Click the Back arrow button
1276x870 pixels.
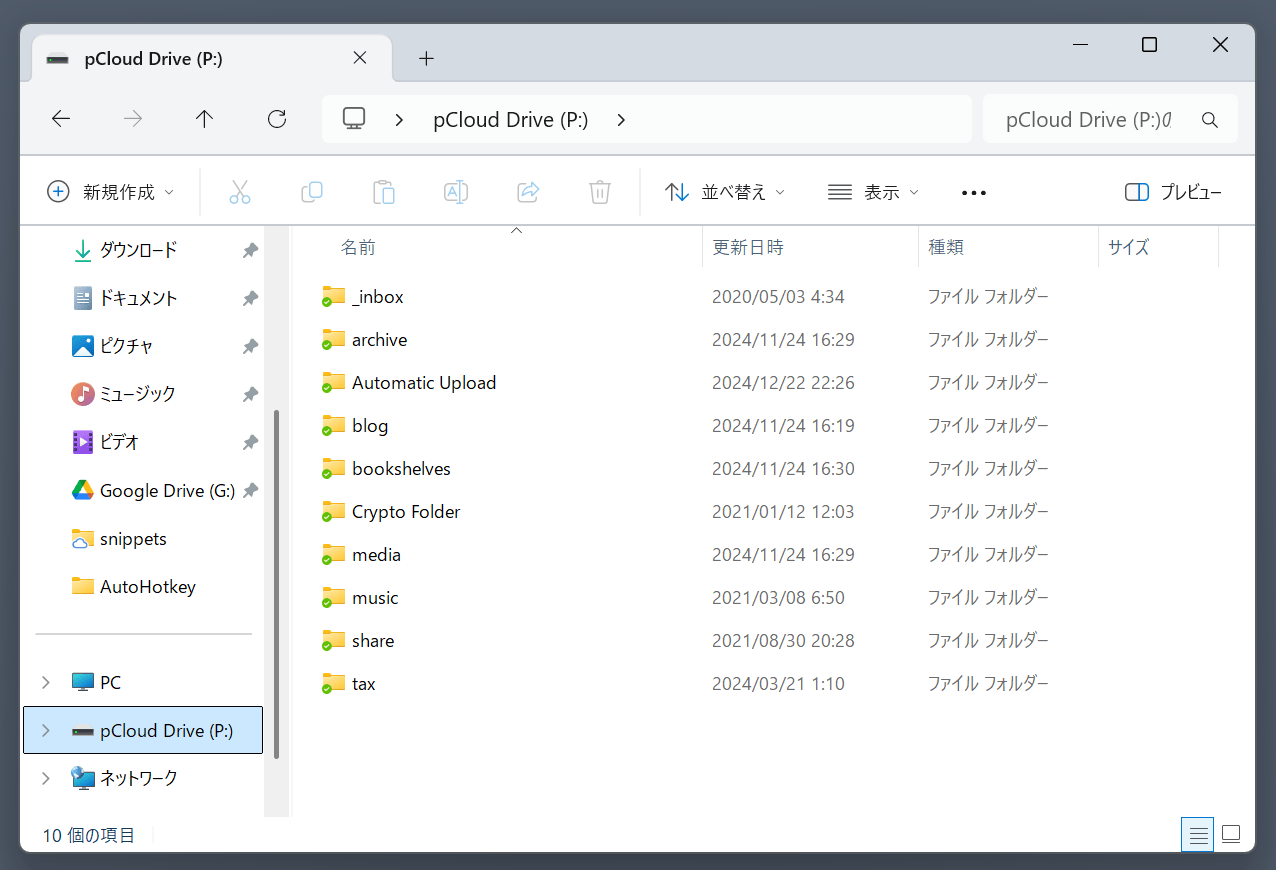61,119
